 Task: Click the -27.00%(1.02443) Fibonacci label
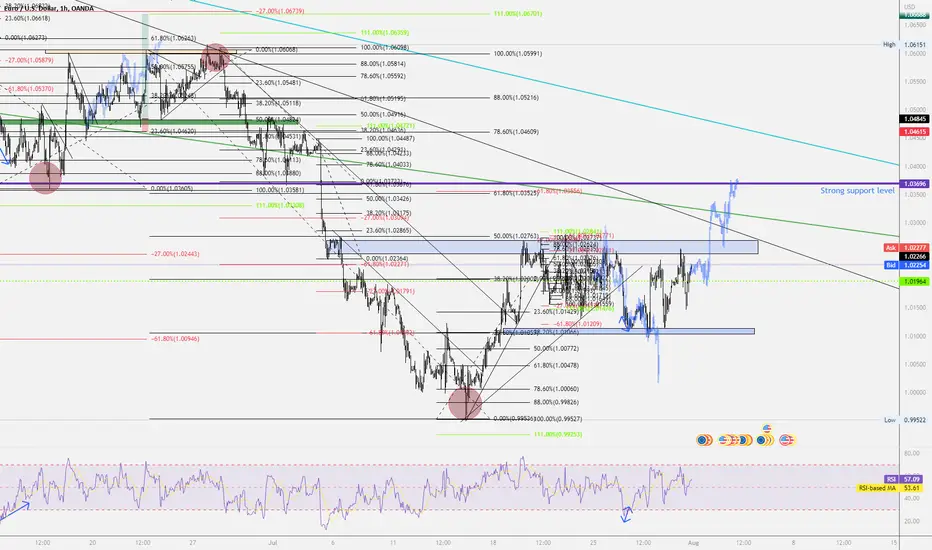(x=175, y=254)
